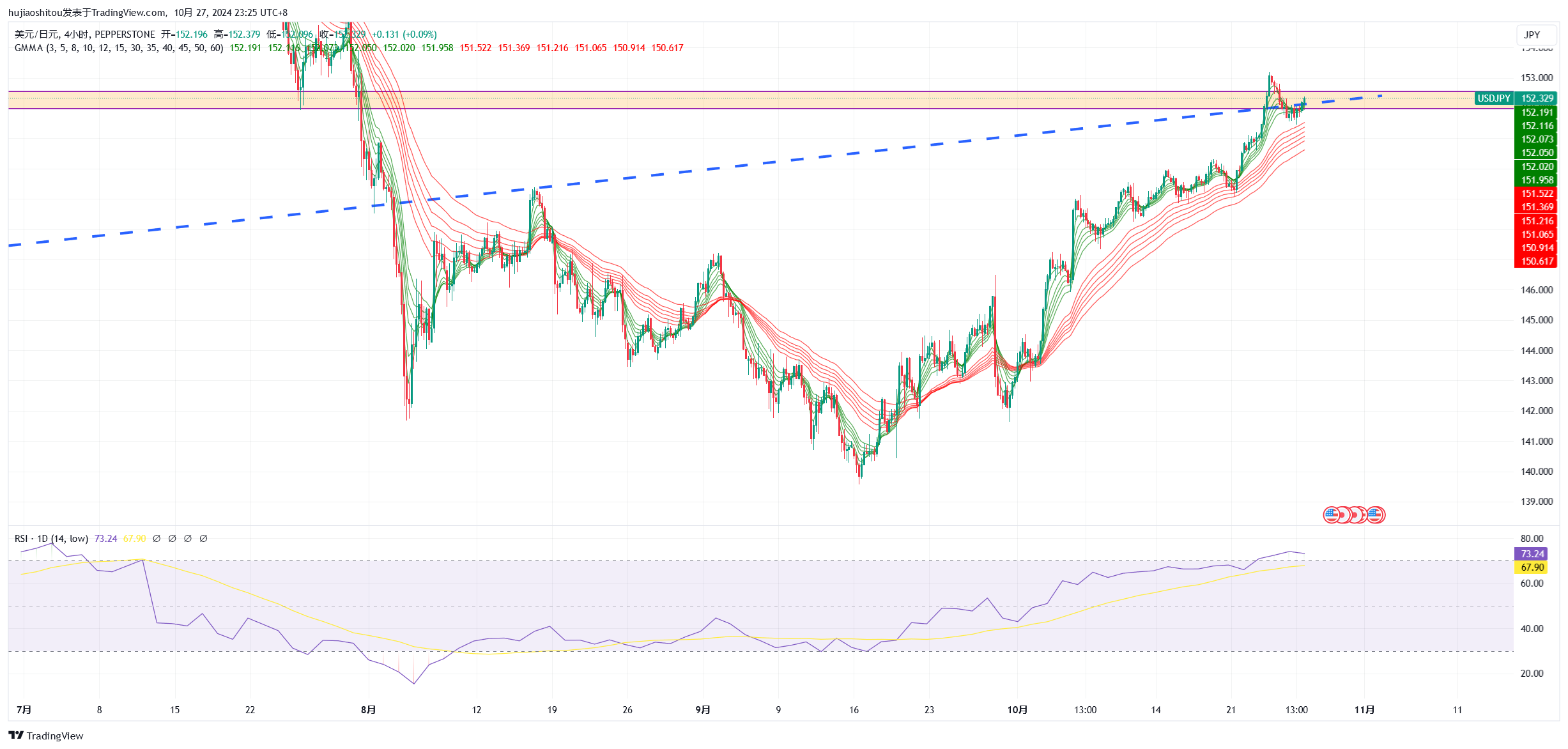Click the +0.131 (+0.09%) change value
The height and width of the screenshot is (749, 1568).
pos(404,35)
